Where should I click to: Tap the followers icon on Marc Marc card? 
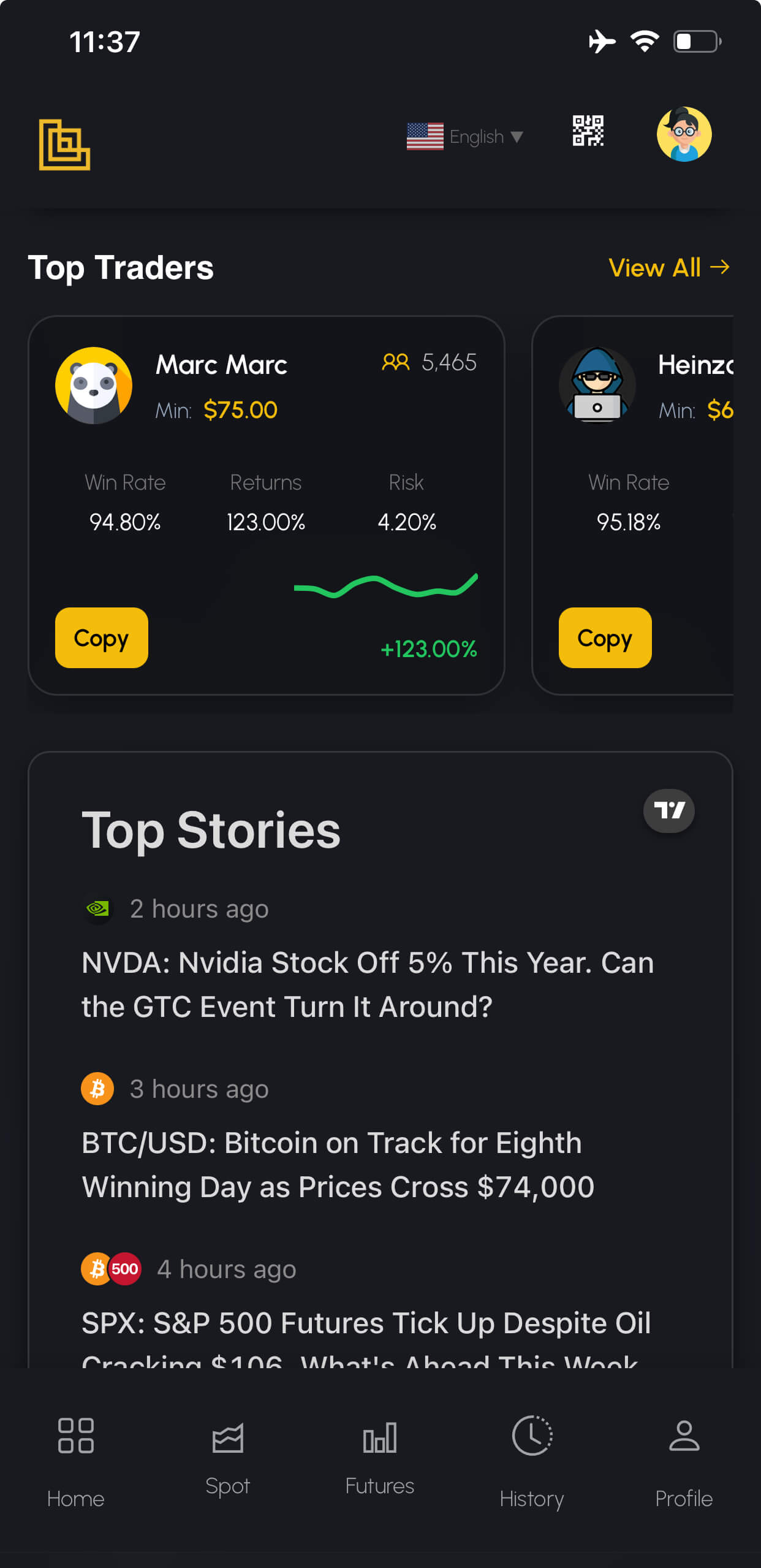point(395,362)
